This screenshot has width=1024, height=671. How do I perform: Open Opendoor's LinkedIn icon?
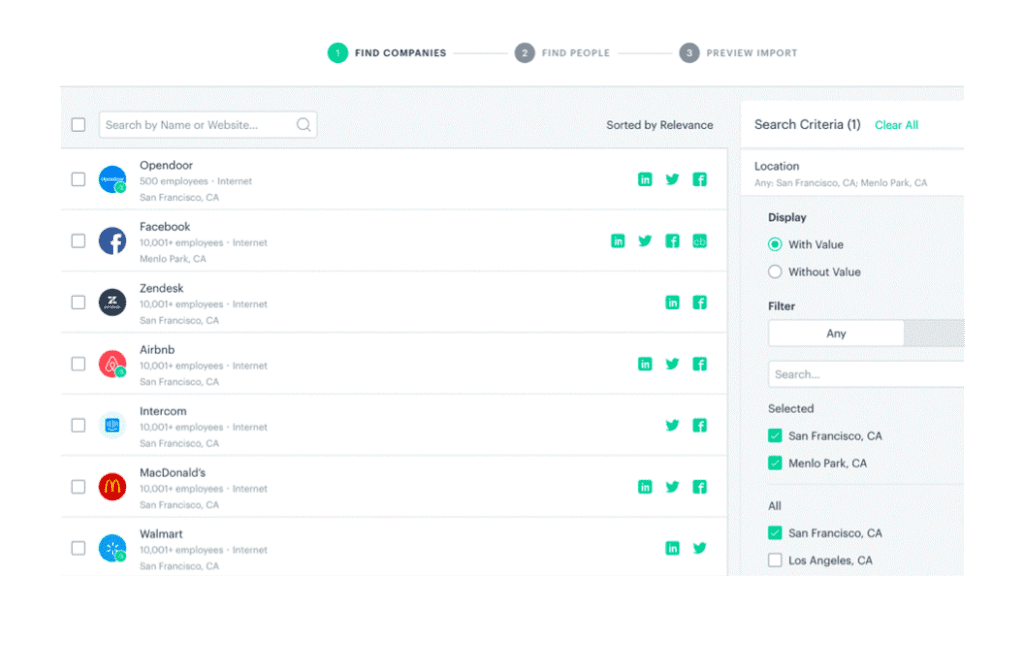click(645, 180)
